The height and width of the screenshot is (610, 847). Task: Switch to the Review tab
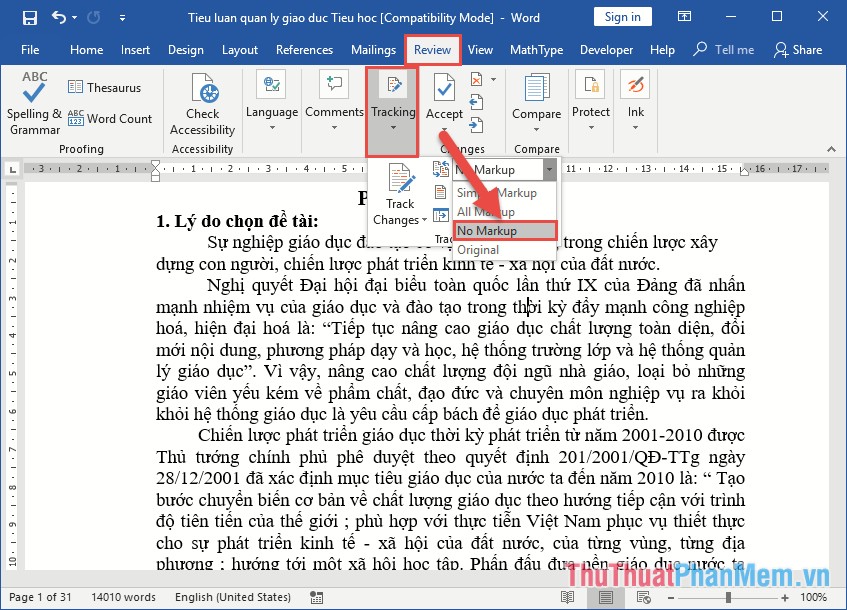coord(432,49)
